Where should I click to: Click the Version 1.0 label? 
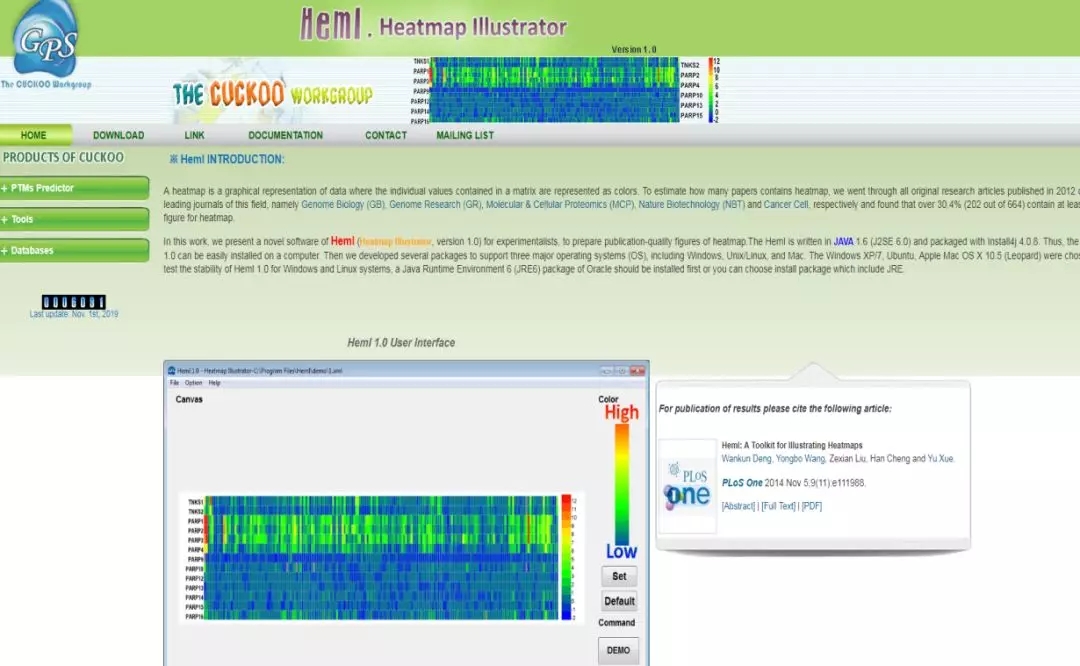click(x=634, y=50)
